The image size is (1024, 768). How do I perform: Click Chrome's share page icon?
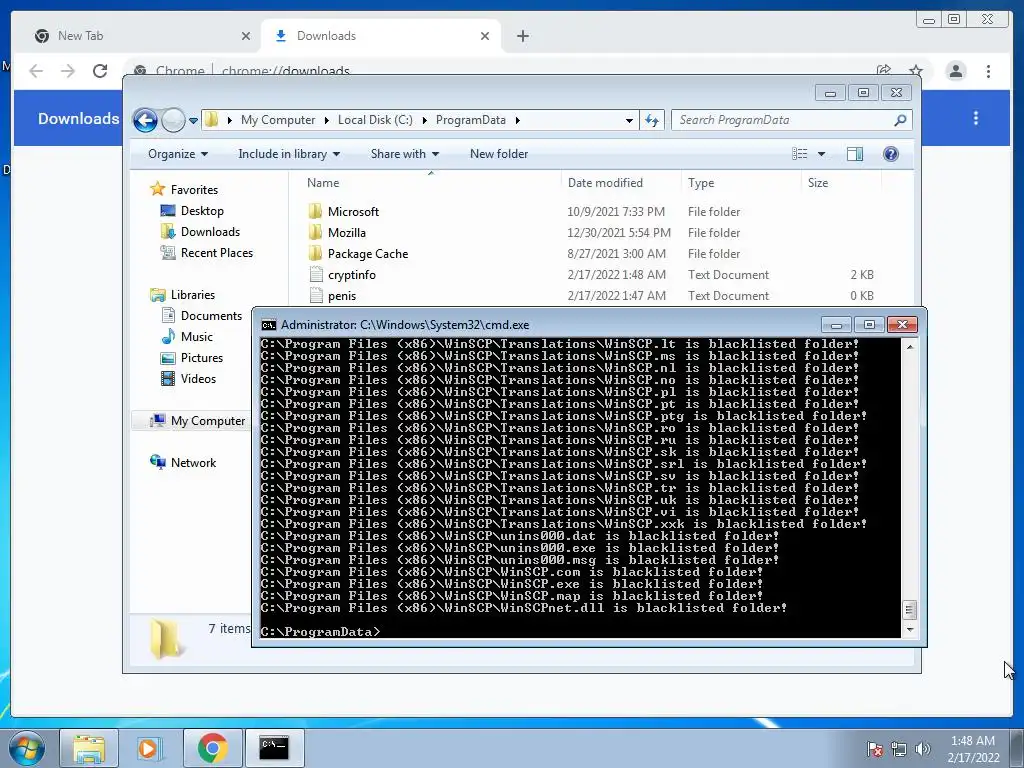coord(884,71)
